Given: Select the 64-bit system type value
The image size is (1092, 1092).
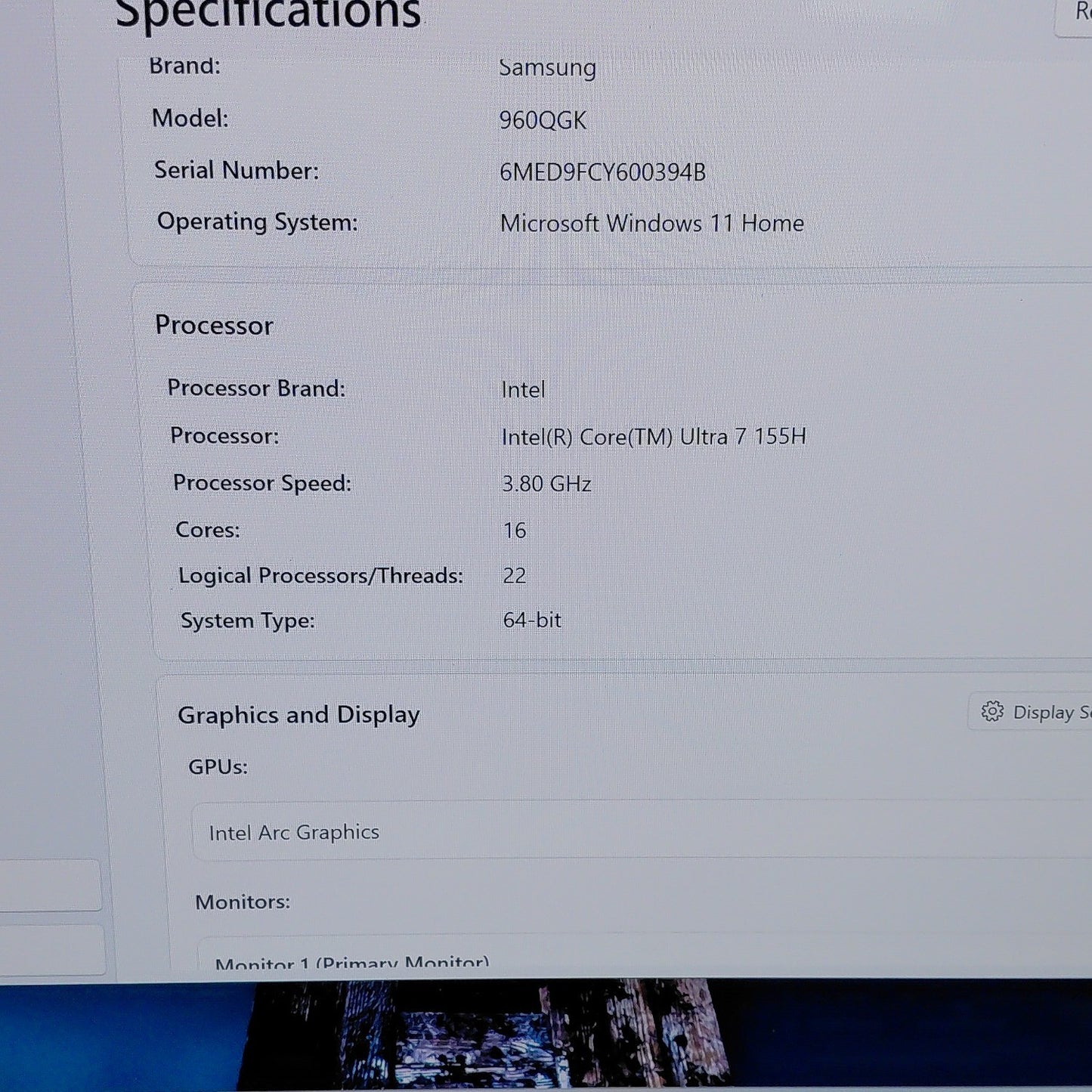Looking at the screenshot, I should (532, 620).
